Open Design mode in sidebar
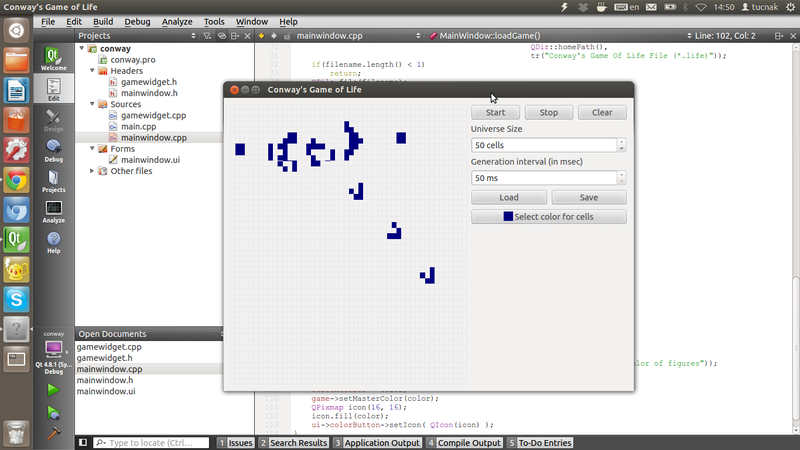Screen dimensions: 800x450 click(54, 120)
